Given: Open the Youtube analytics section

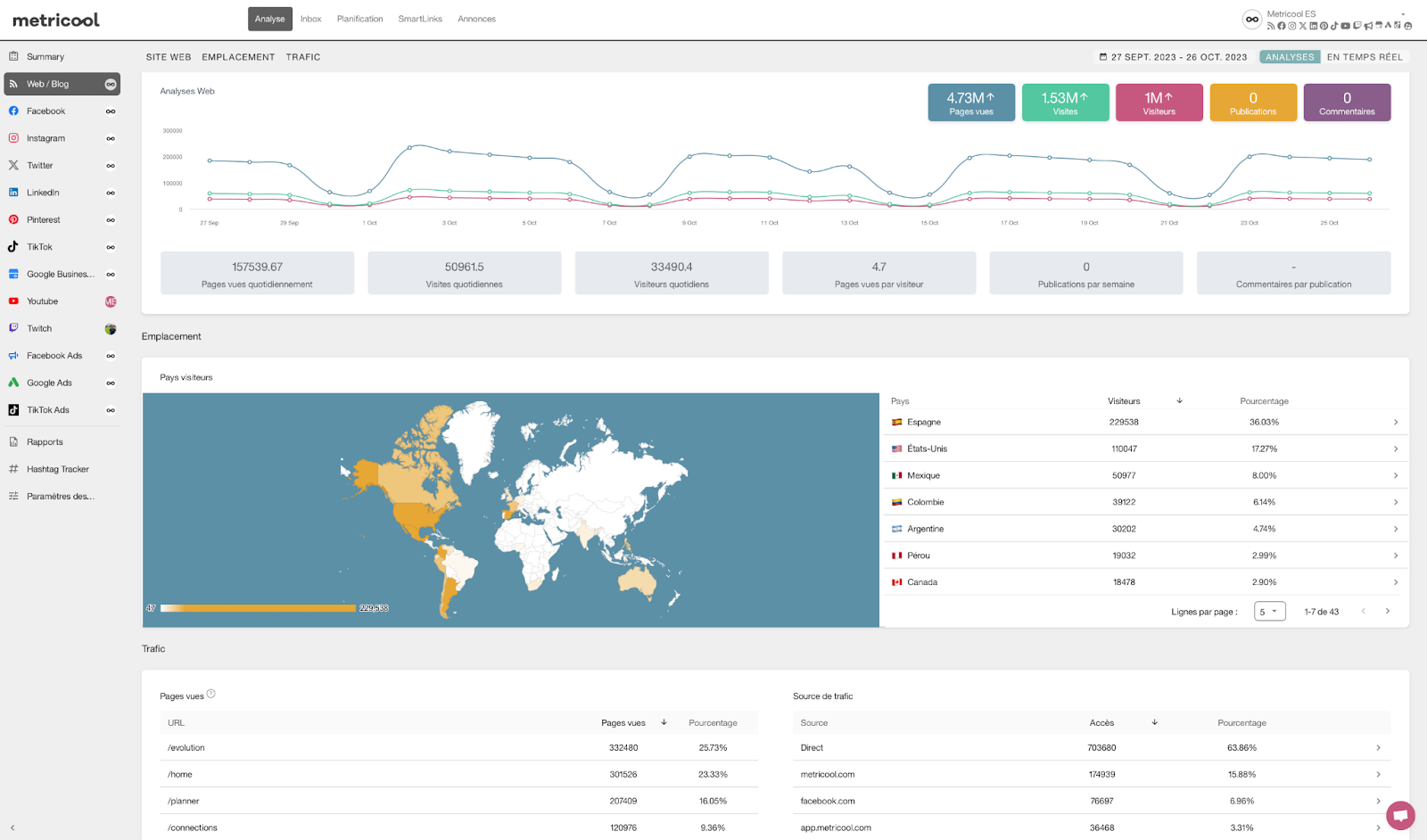Looking at the screenshot, I should 62,301.
